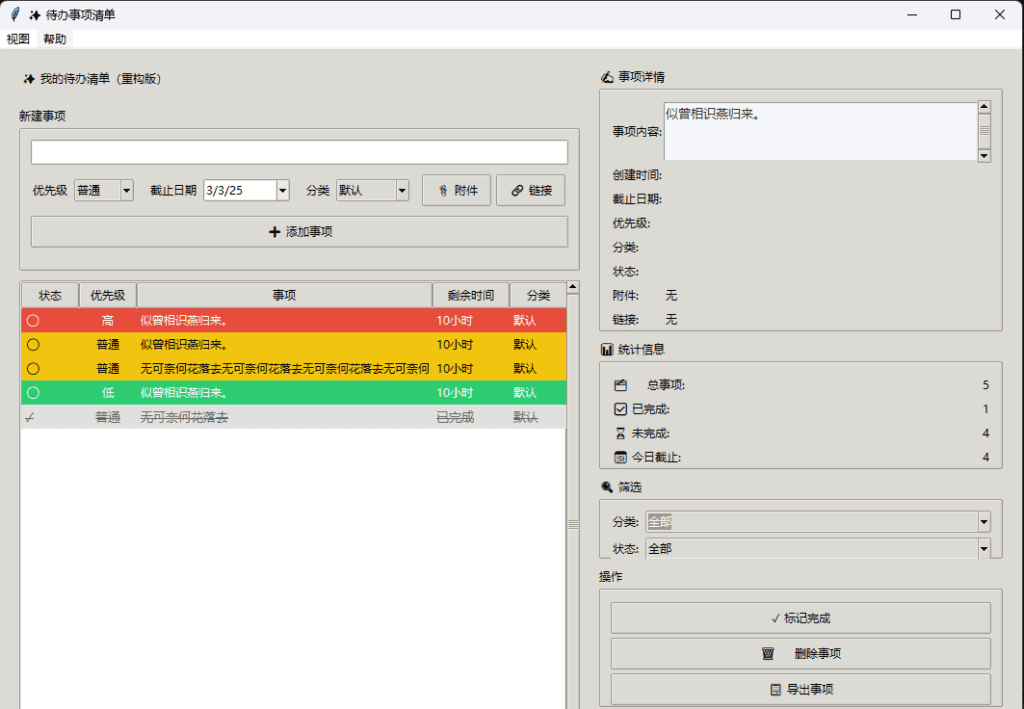Click the clipboard icon on the 导出事项 button
The image size is (1024, 709).
[x=775, y=689]
